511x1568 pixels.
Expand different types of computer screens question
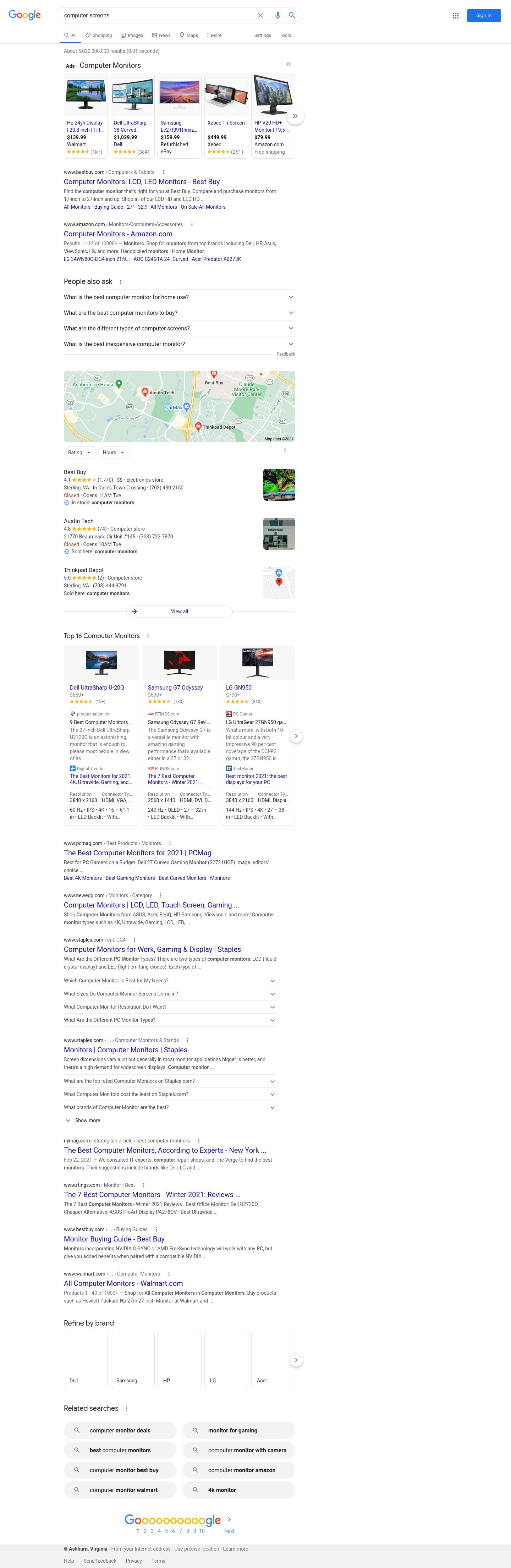(x=180, y=329)
